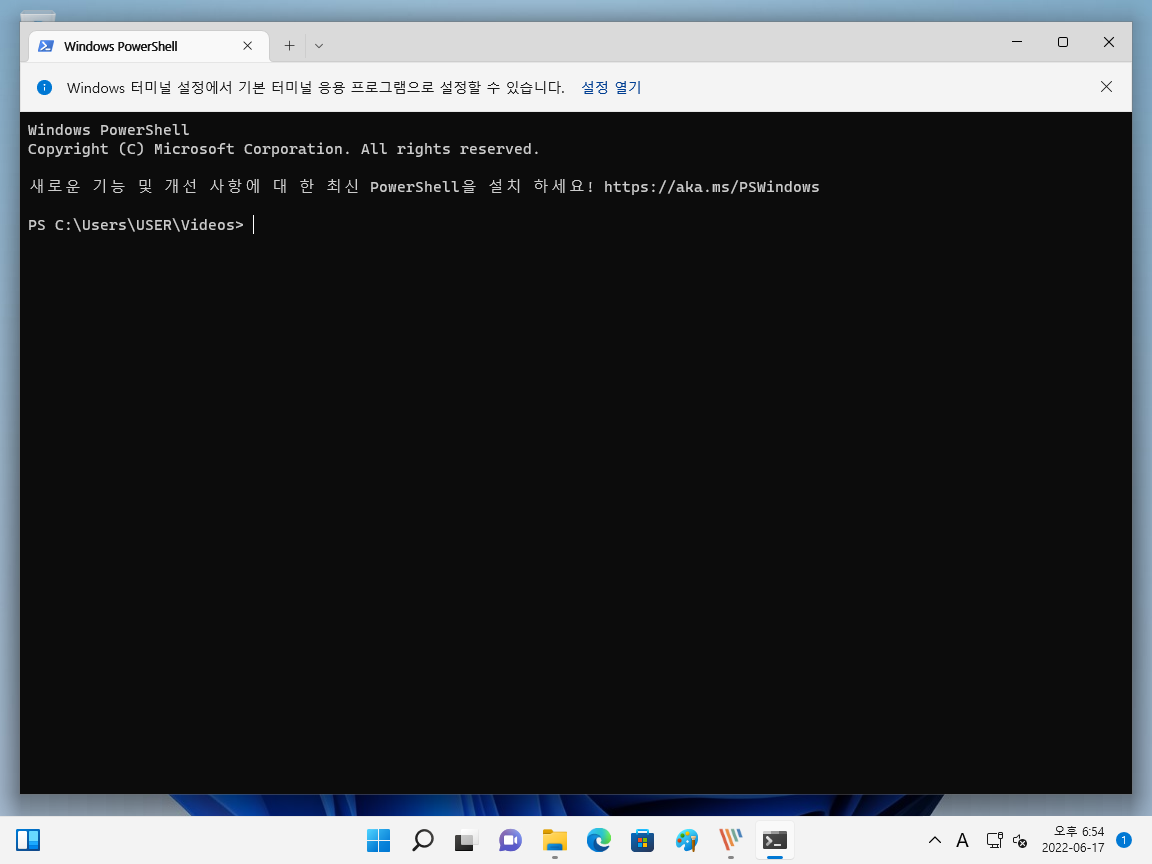
Task: Open the 설정 열기 link
Action: (x=611, y=87)
